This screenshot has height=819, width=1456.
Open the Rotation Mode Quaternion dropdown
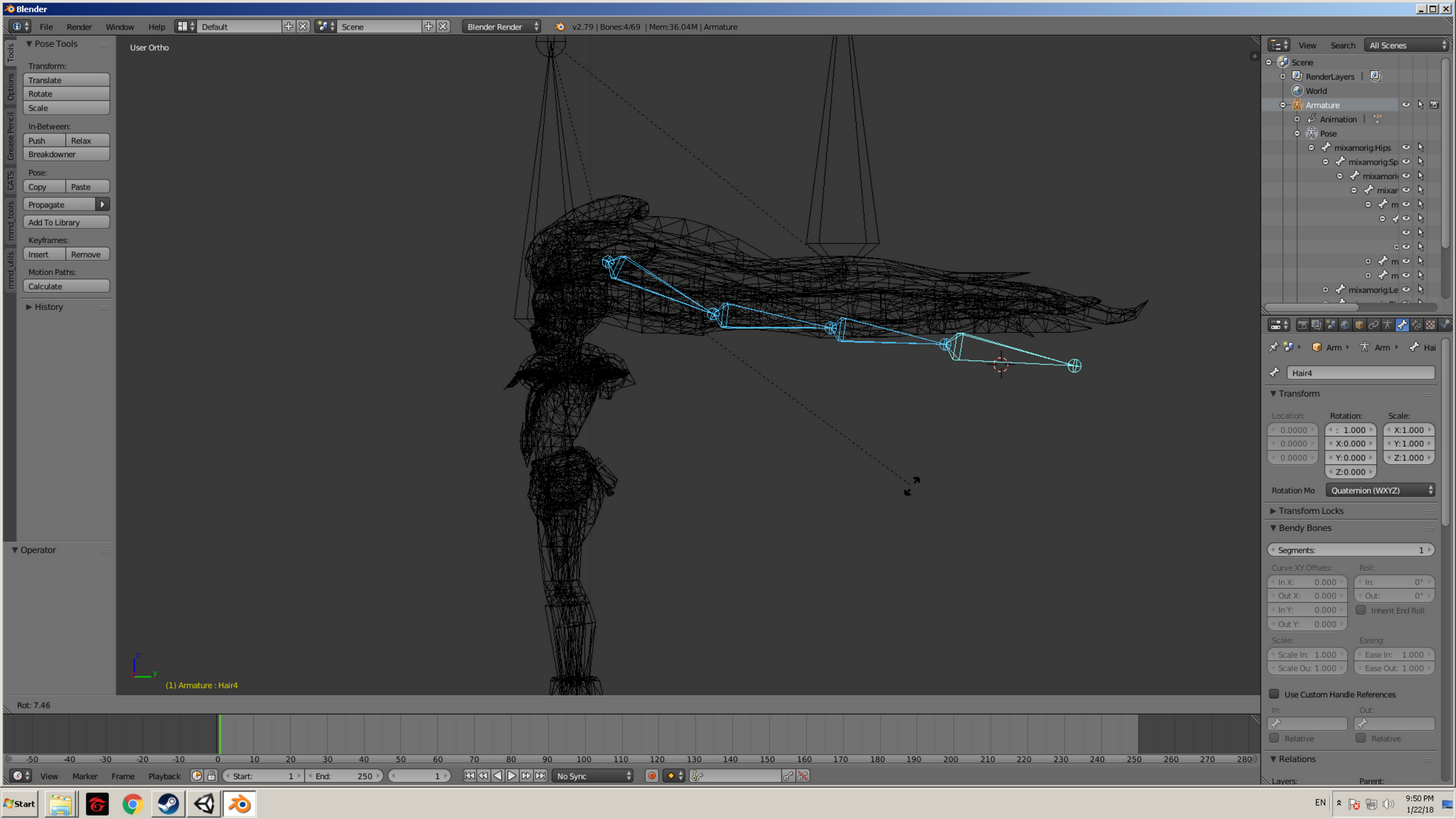pyautogui.click(x=1381, y=490)
